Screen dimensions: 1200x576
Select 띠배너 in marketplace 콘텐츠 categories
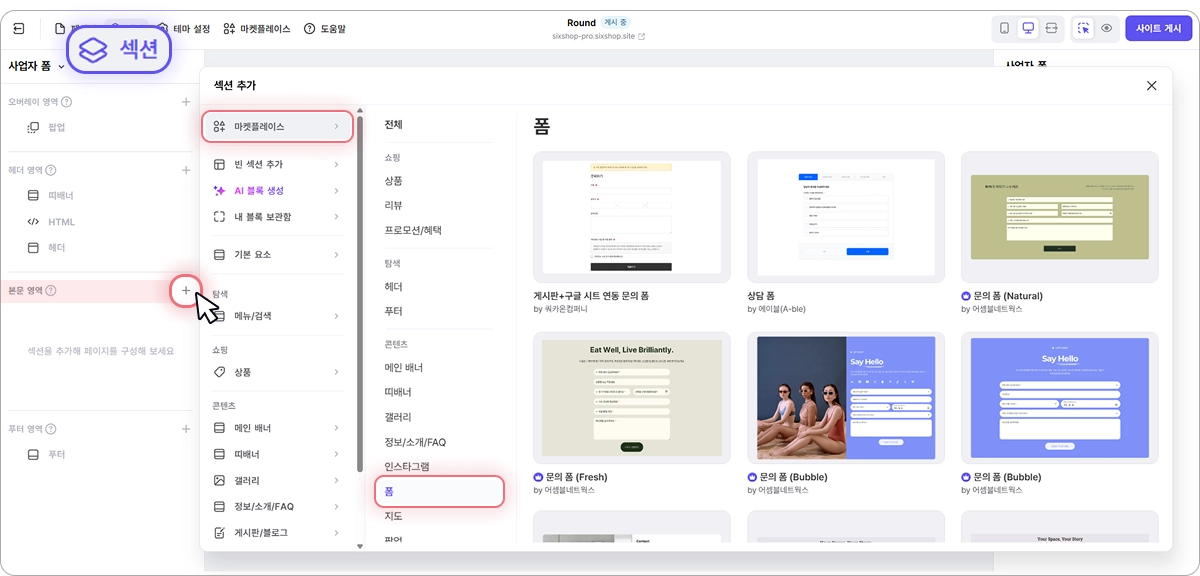pos(397,392)
